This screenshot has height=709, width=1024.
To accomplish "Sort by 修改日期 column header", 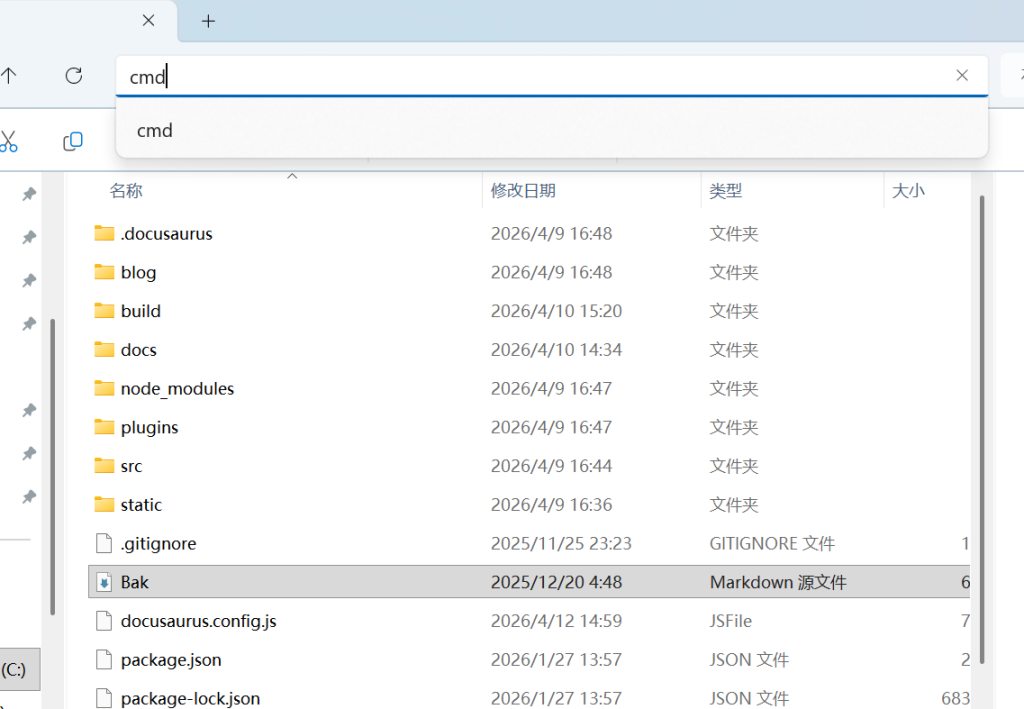I will [x=523, y=191].
